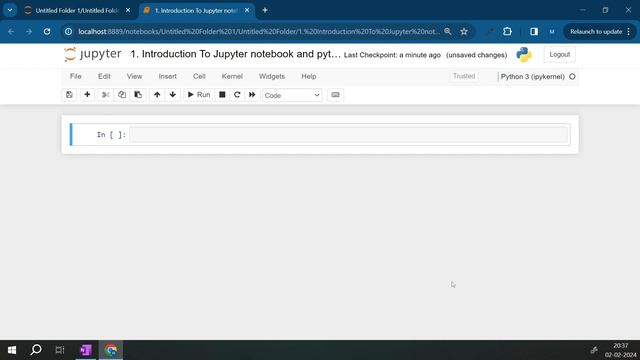This screenshot has height=360, width=640.
Task: Click the Logout button
Action: [560, 54]
